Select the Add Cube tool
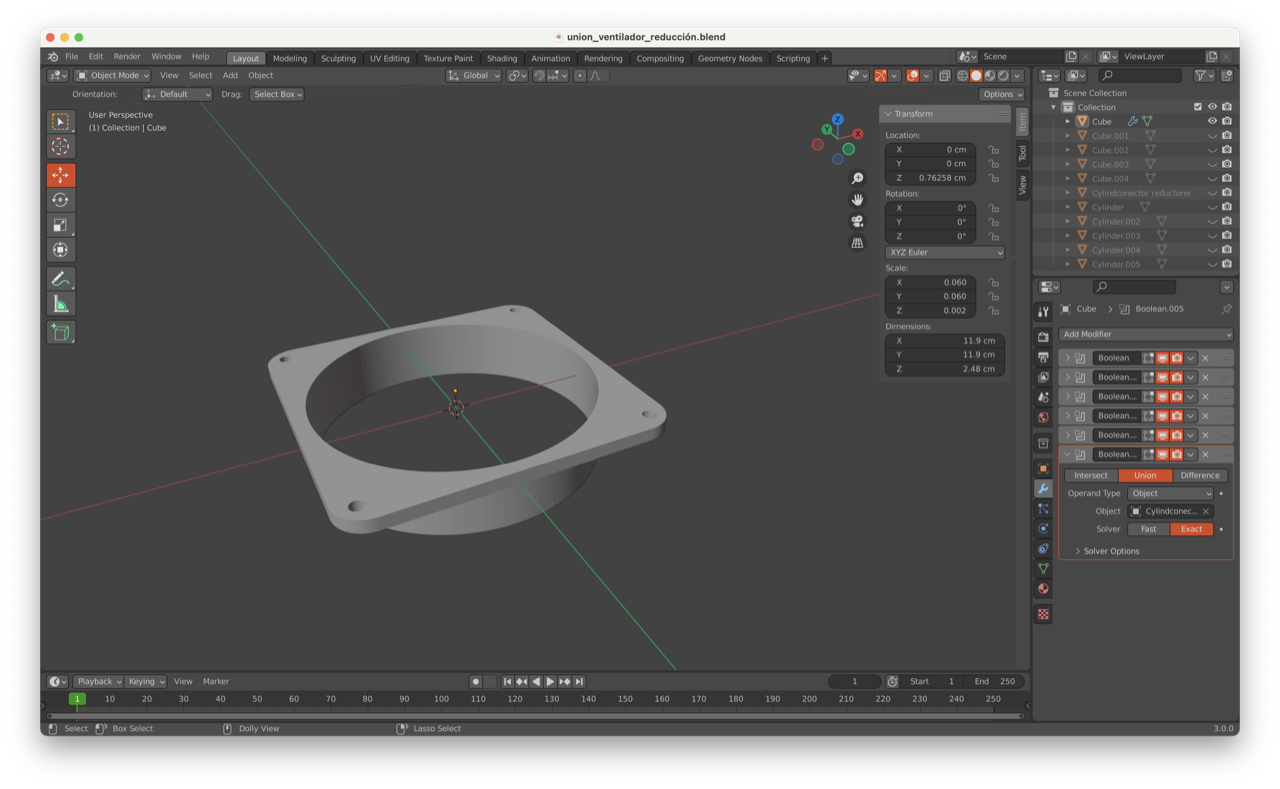The width and height of the screenshot is (1280, 789). click(x=60, y=332)
